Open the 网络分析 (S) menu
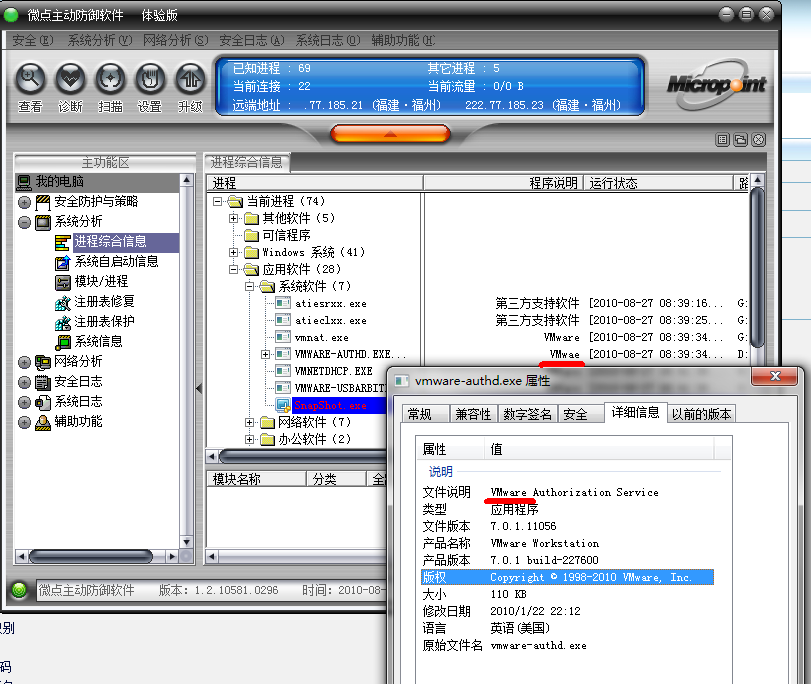 click(x=176, y=40)
